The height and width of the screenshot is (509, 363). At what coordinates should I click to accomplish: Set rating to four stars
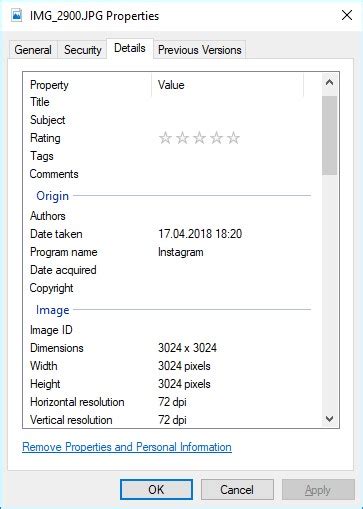click(216, 138)
